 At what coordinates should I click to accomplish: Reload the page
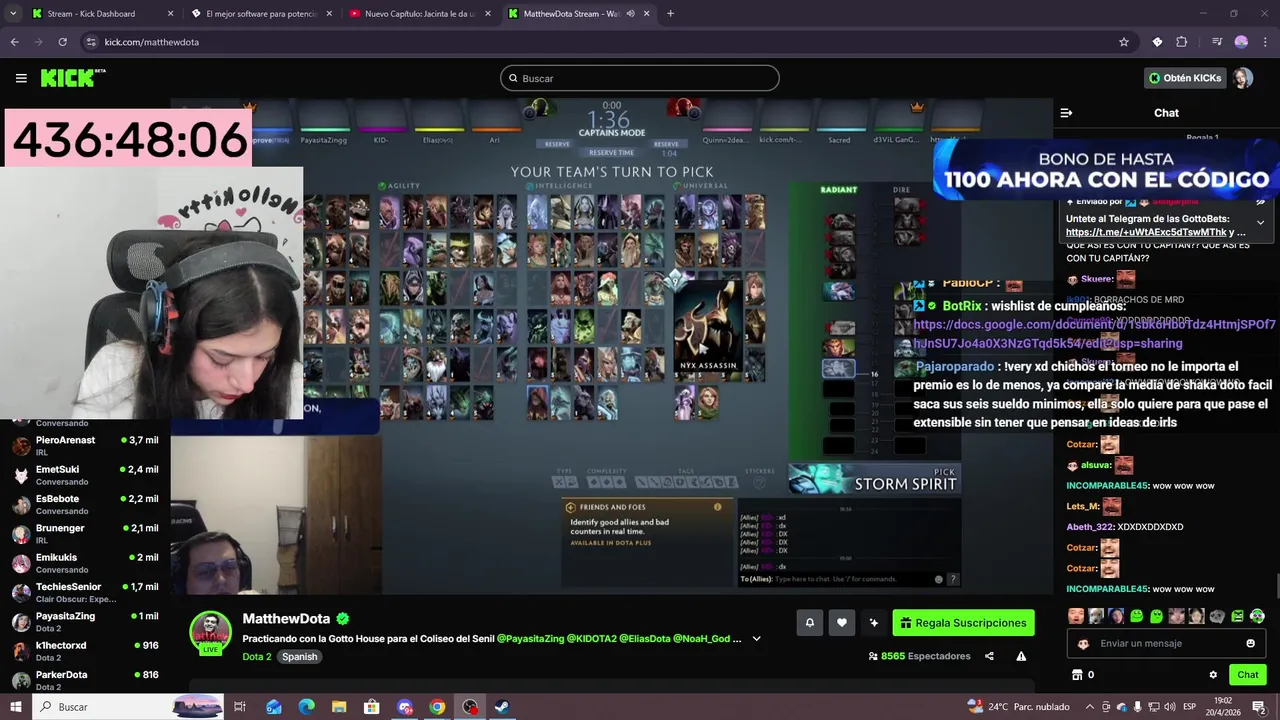pyautogui.click(x=62, y=42)
